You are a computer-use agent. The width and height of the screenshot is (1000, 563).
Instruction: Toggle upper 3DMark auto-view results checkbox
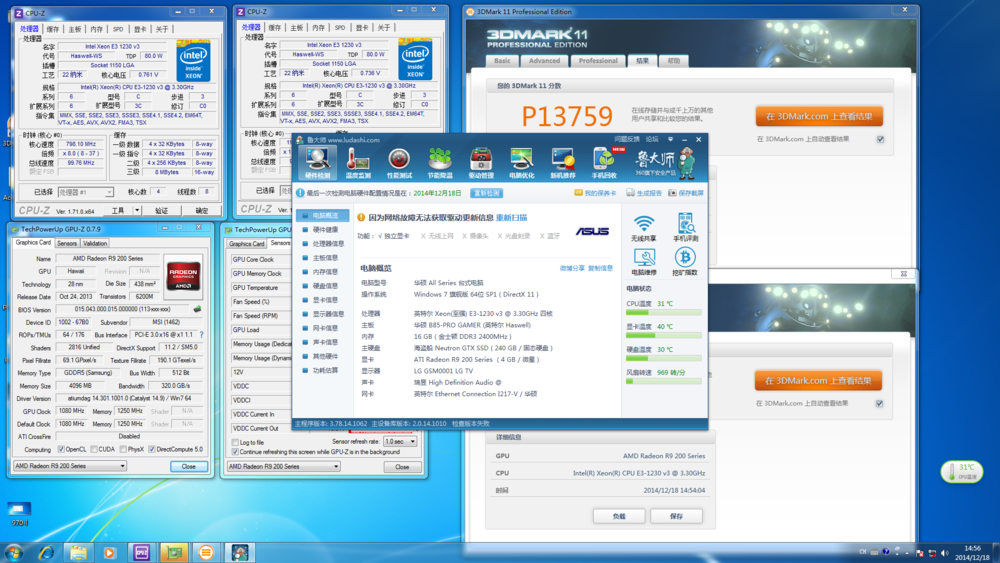[880, 139]
